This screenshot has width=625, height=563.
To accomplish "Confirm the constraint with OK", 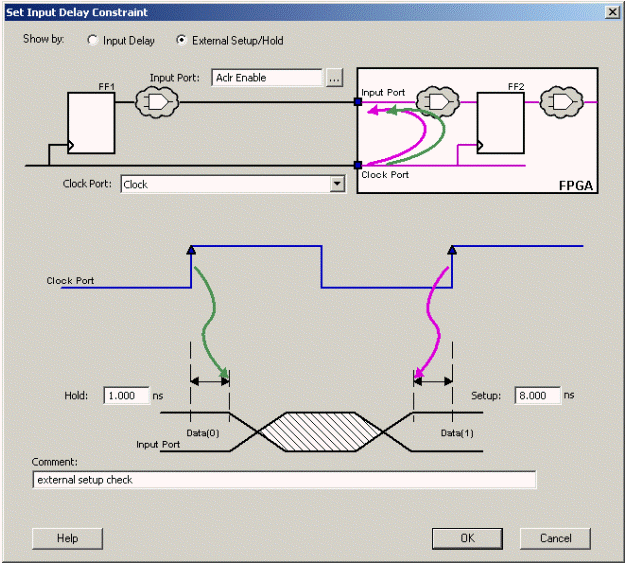I will (x=467, y=538).
